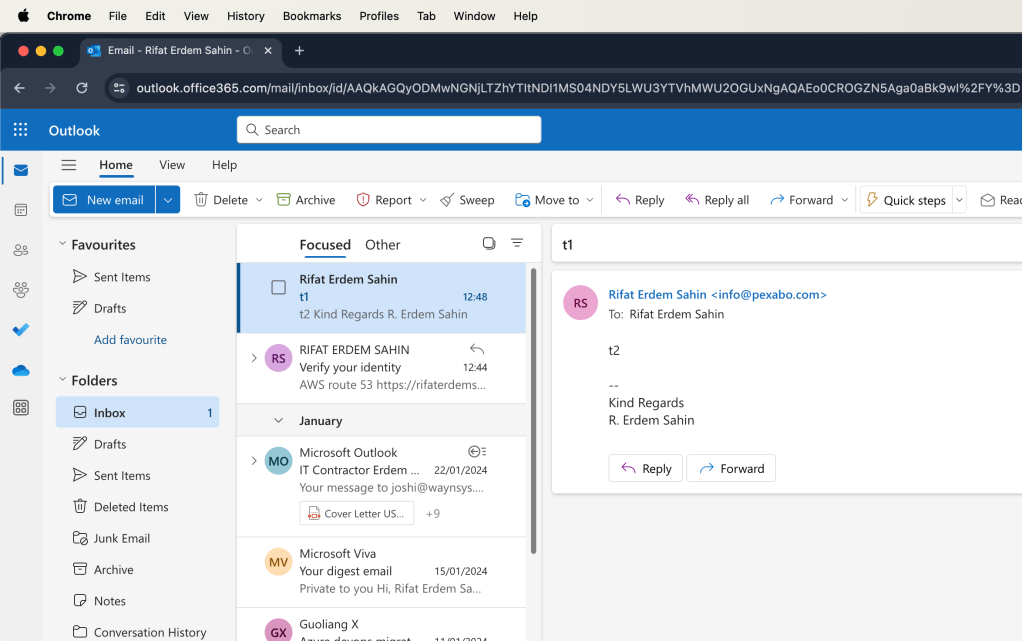Open Bookmarks menu in macOS menu bar
Screen dimensions: 1022x641
312,16
